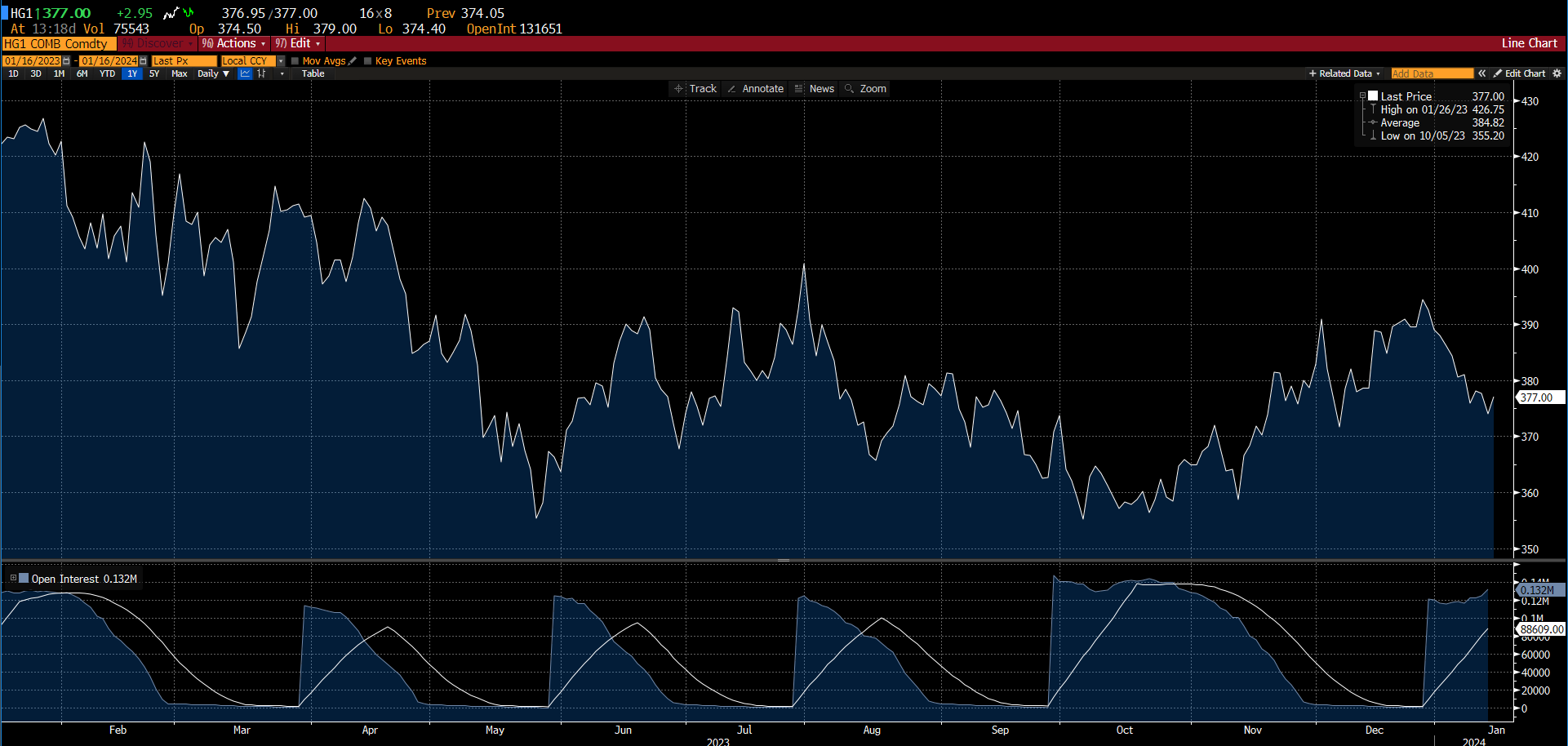
Task: Select the line chart style icon
Action: 245,73
